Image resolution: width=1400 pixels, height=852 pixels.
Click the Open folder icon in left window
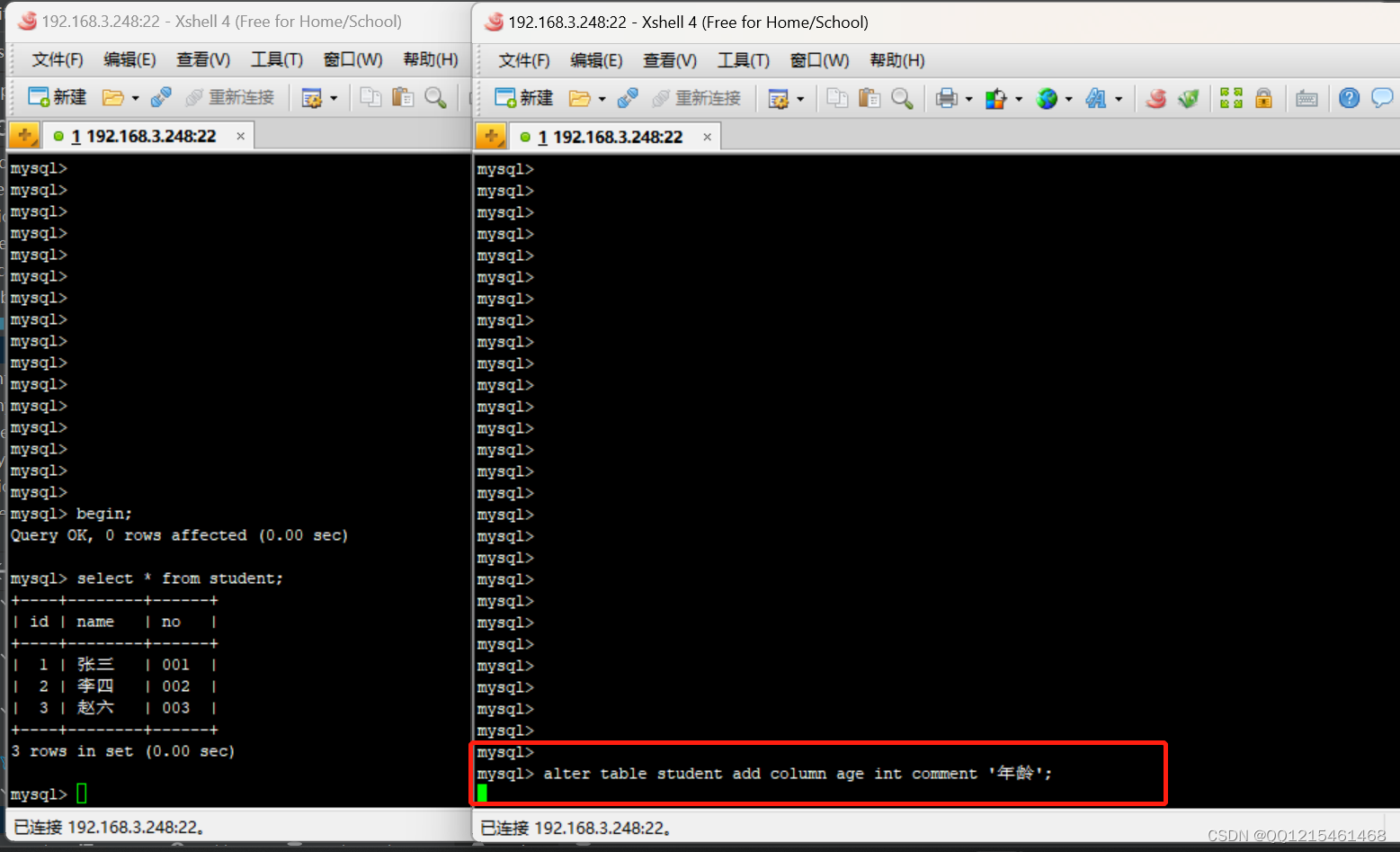coord(112,97)
